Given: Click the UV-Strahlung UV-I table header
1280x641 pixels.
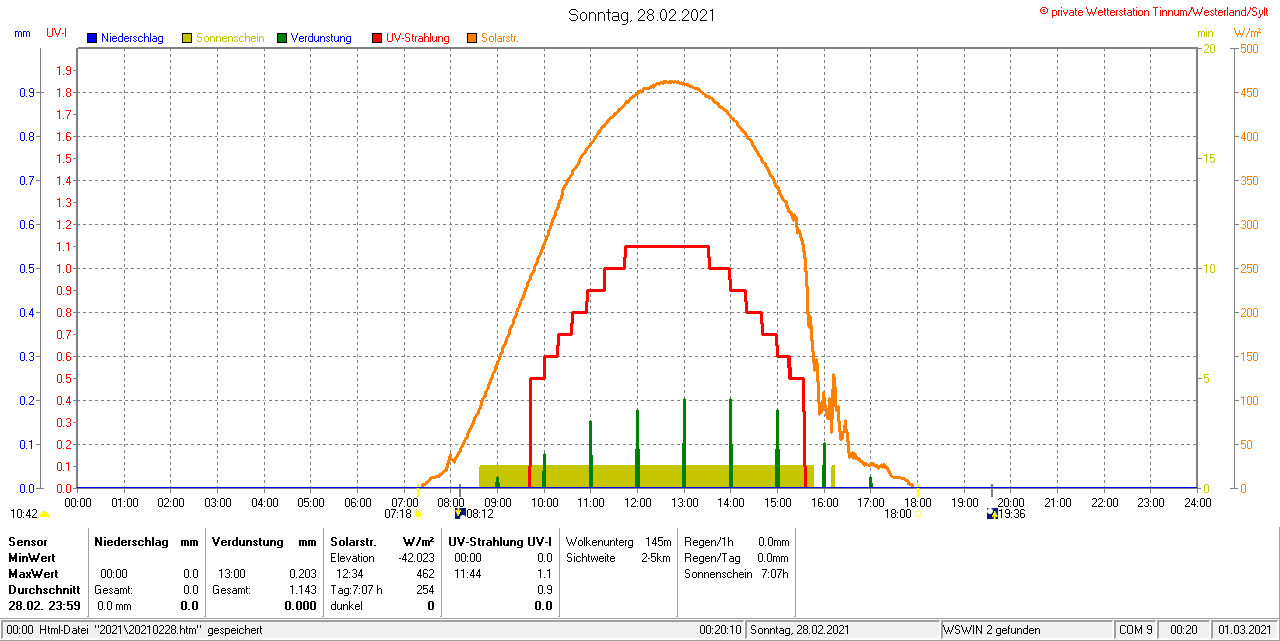Looking at the screenshot, I should [x=501, y=541].
